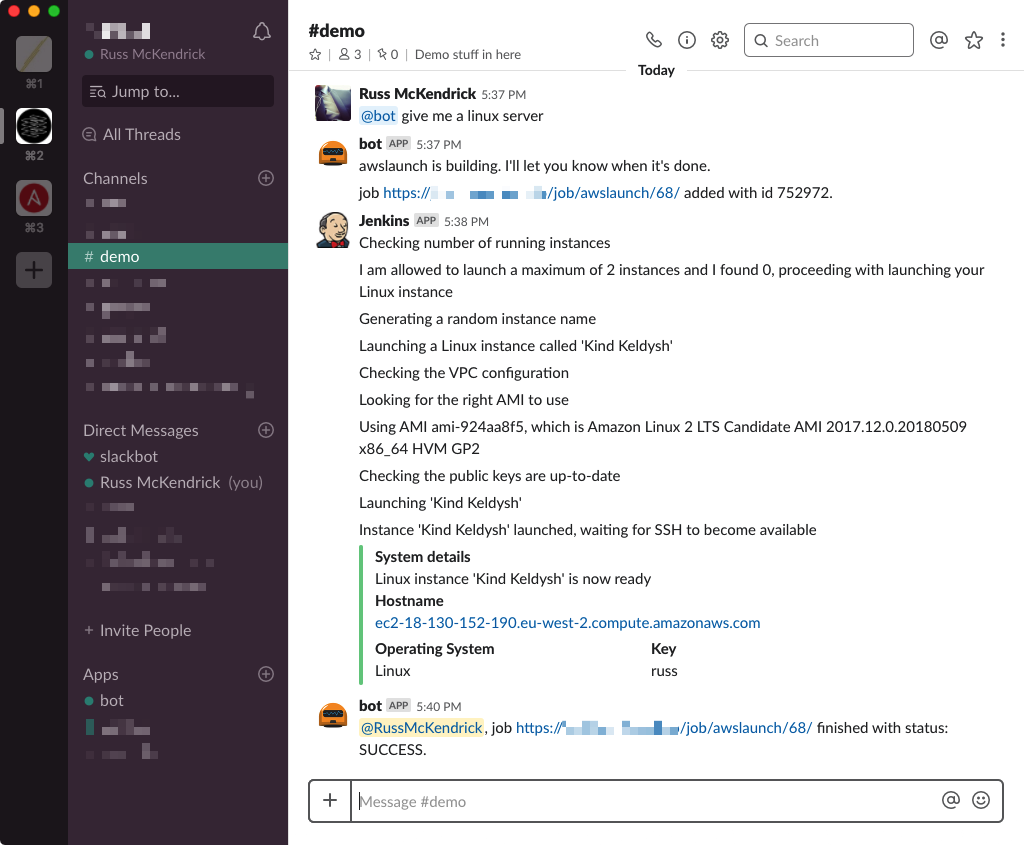Screen dimensions: 1024x845
Task: Open notification preferences bell icon
Action: click(262, 31)
